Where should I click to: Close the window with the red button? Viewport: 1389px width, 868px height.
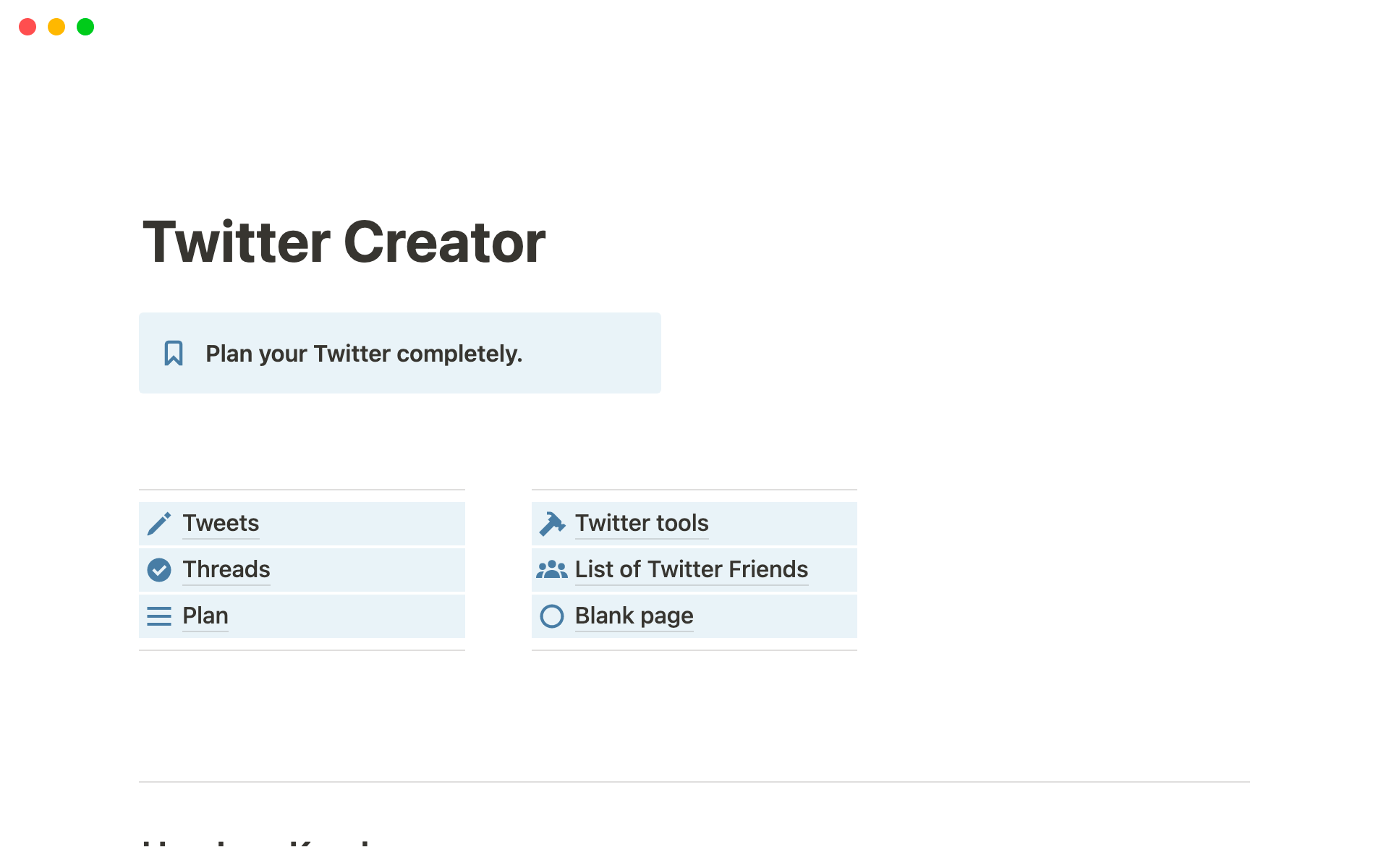27,27
